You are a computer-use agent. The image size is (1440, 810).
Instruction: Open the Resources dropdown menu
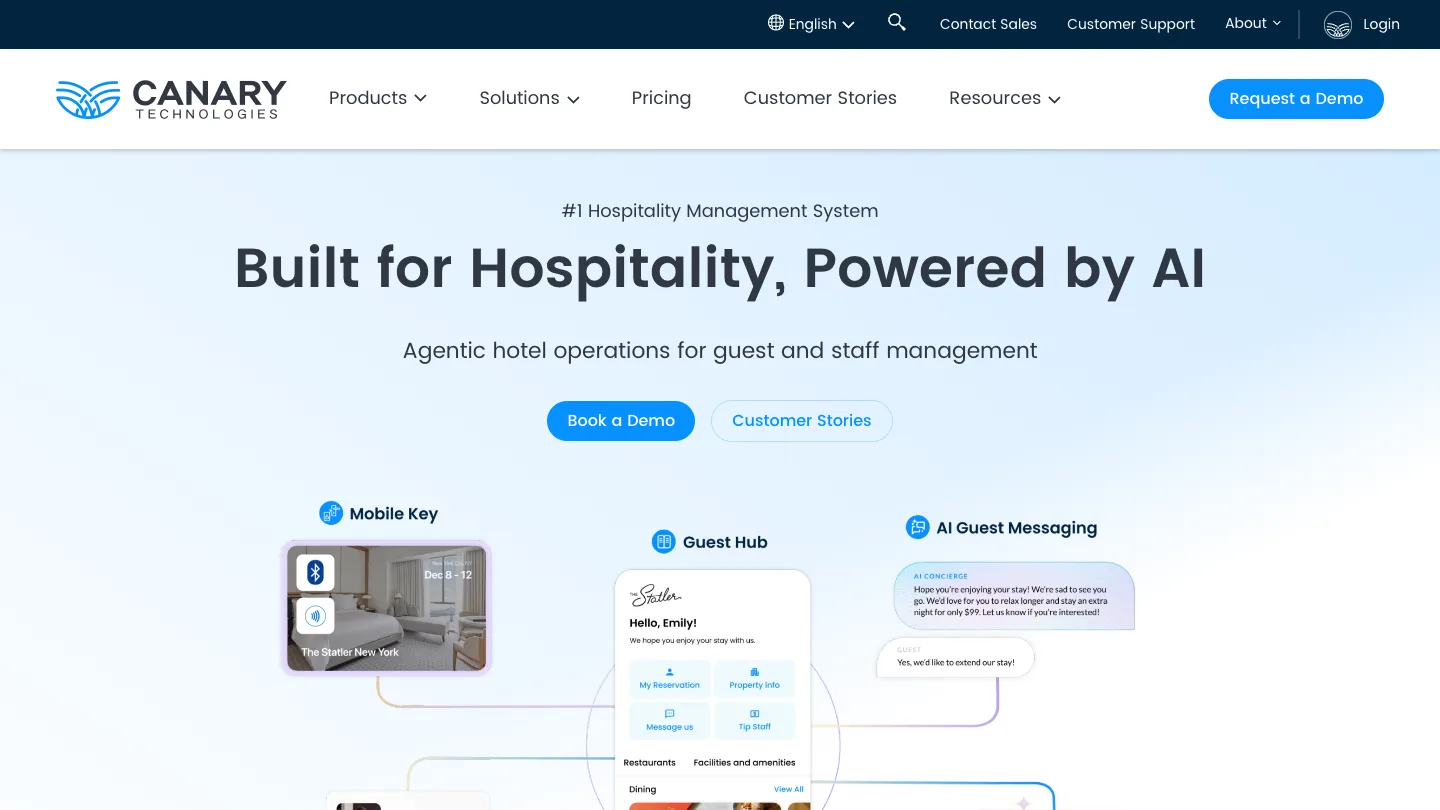pyautogui.click(x=1005, y=98)
